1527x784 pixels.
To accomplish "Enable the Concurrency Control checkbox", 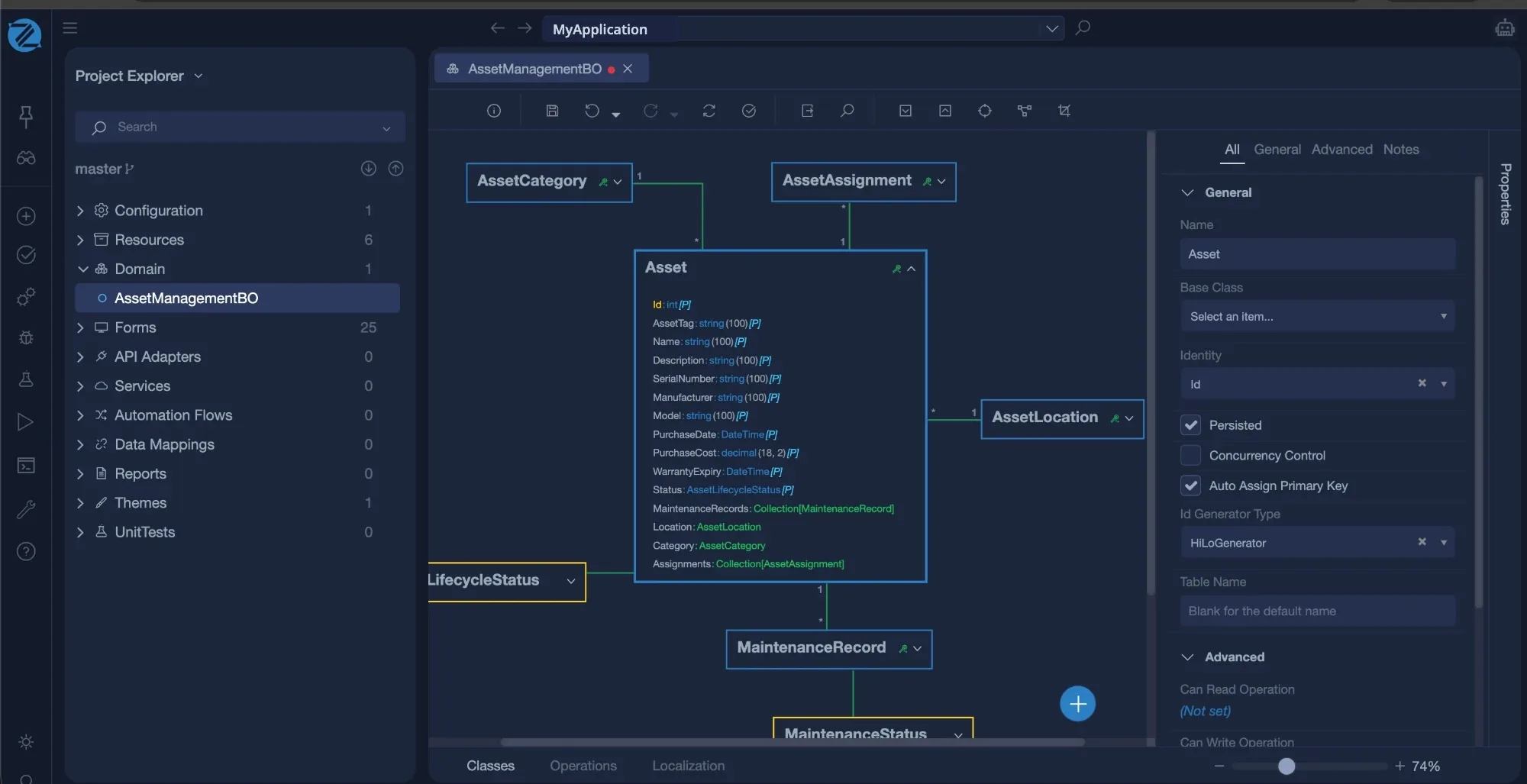I will [1190, 455].
